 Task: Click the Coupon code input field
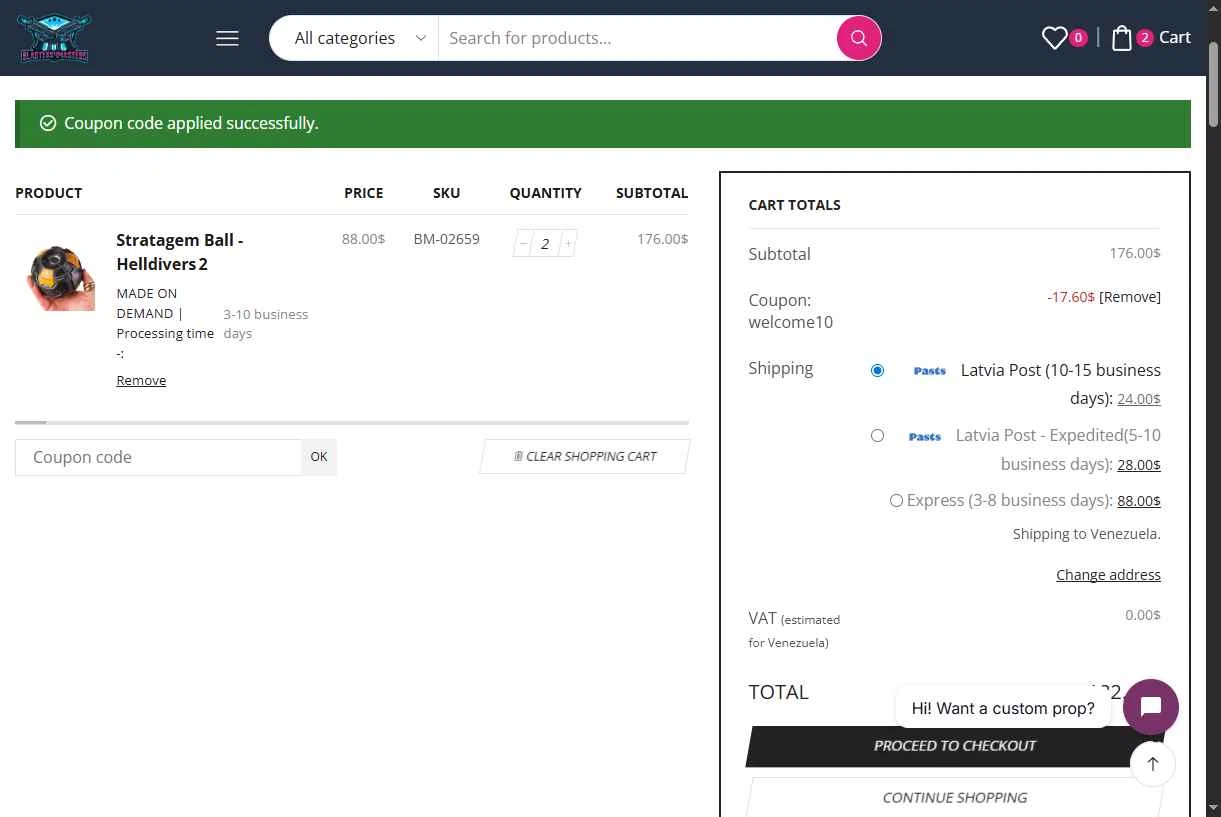(x=158, y=457)
